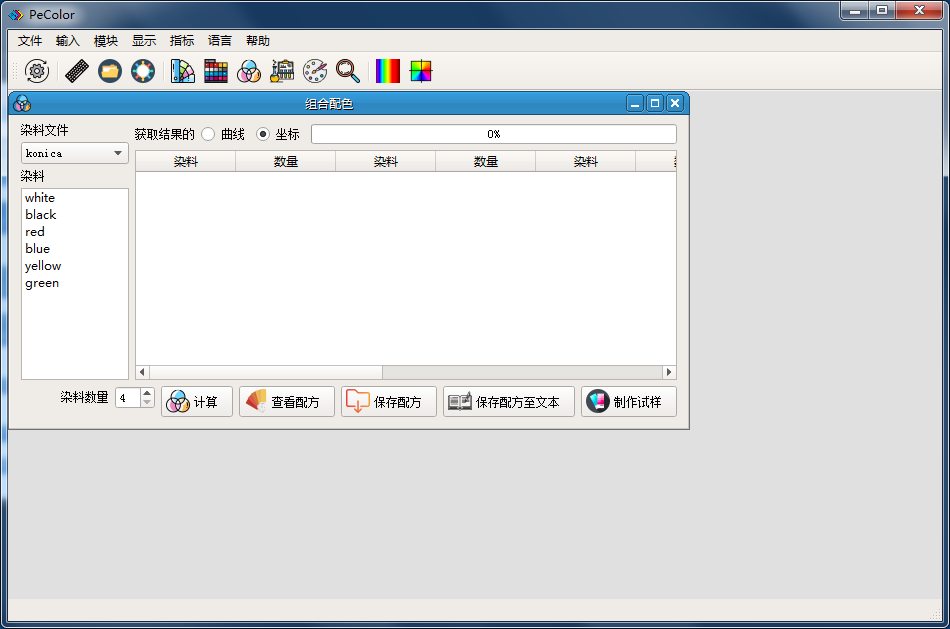This screenshot has height=629, width=950.
Task: Select the color palette grid icon
Action: pos(216,71)
